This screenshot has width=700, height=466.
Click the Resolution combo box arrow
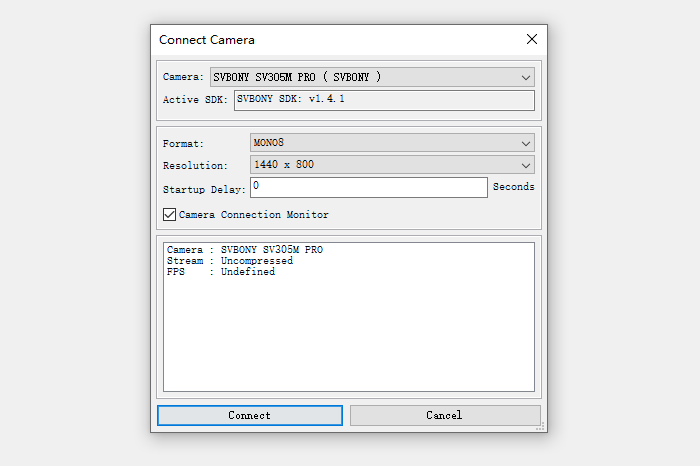tap(526, 165)
